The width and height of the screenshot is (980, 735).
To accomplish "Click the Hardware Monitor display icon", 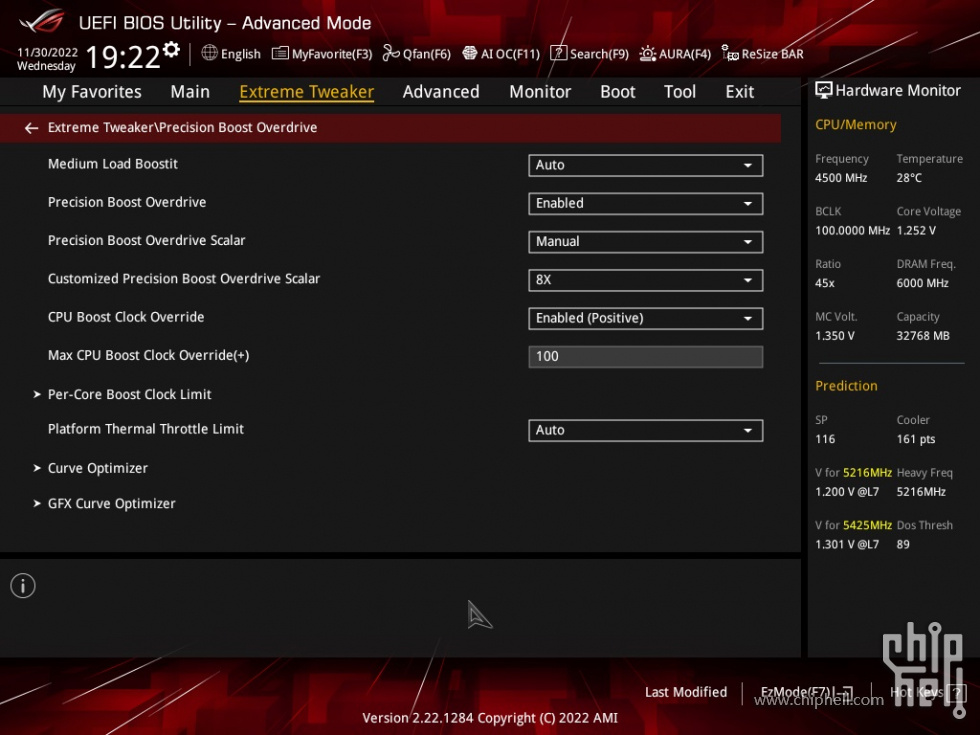I will click(x=824, y=91).
